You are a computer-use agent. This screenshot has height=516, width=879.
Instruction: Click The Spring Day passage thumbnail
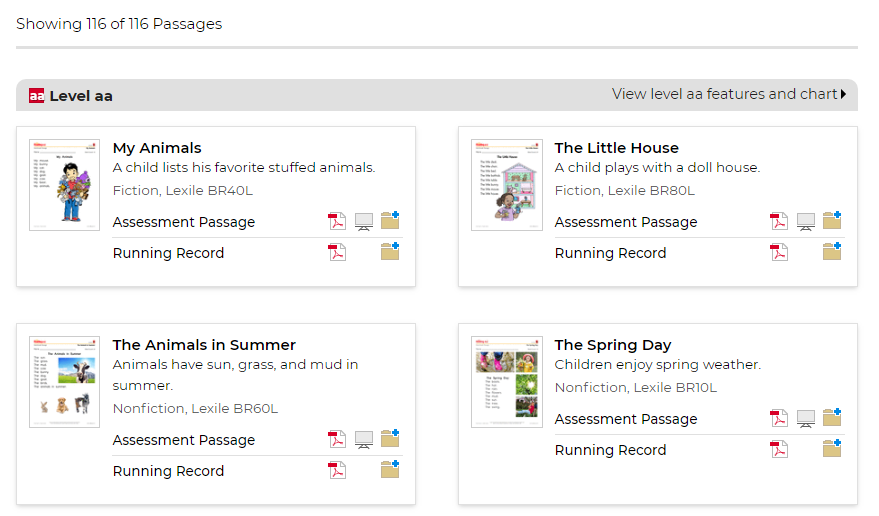tap(507, 382)
